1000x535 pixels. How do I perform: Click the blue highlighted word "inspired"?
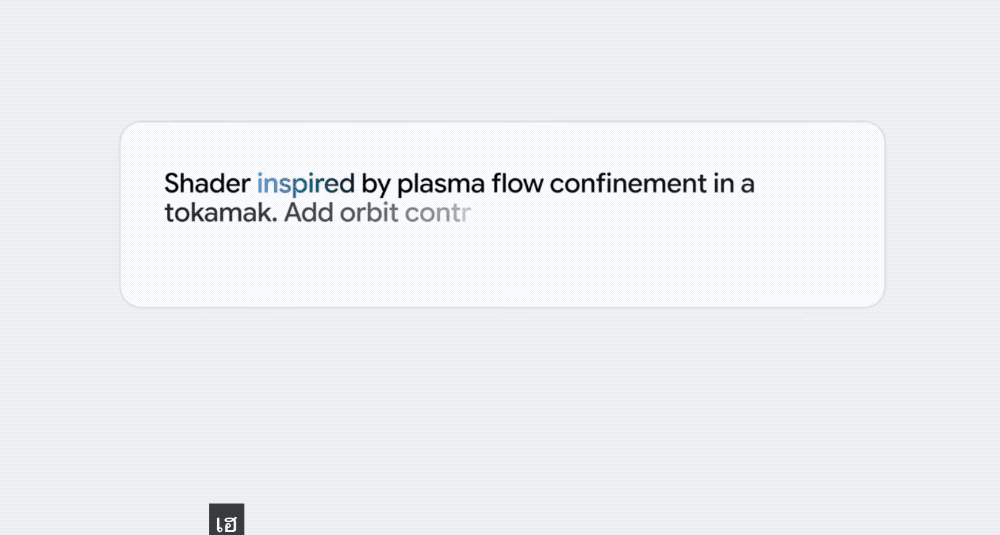click(x=306, y=184)
